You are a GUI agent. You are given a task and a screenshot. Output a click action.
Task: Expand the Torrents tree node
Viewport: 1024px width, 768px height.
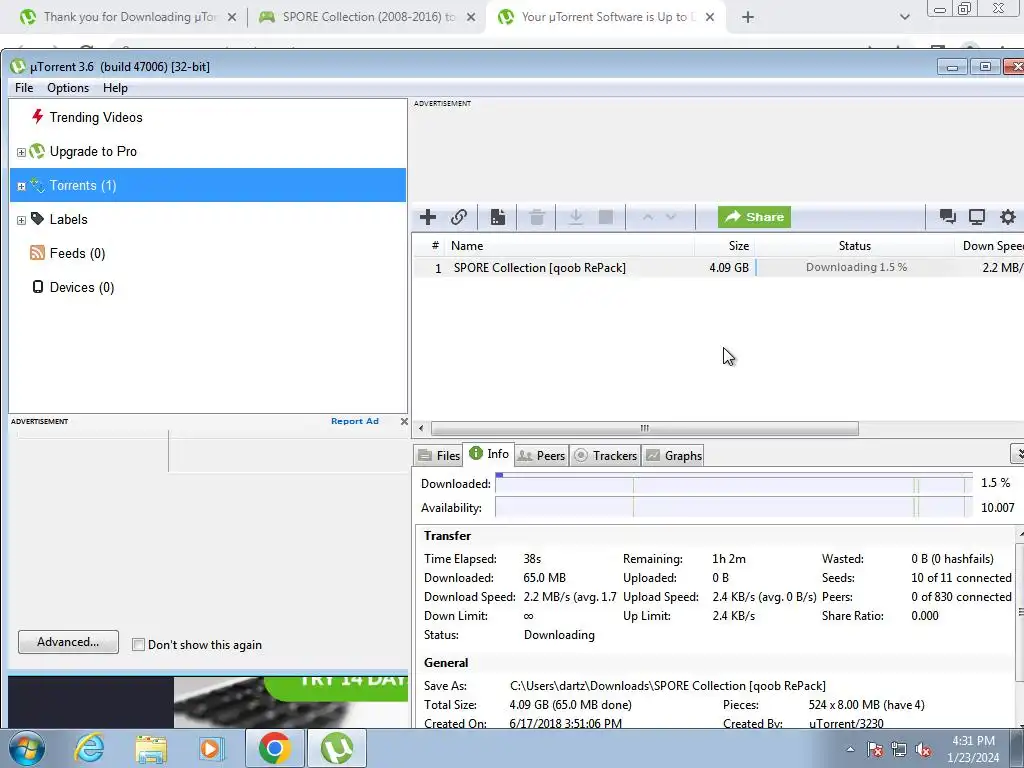[x=21, y=186]
